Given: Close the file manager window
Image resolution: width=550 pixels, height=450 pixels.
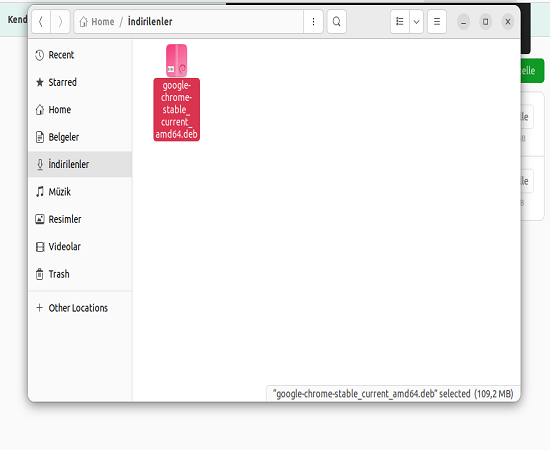Looking at the screenshot, I should (x=508, y=22).
